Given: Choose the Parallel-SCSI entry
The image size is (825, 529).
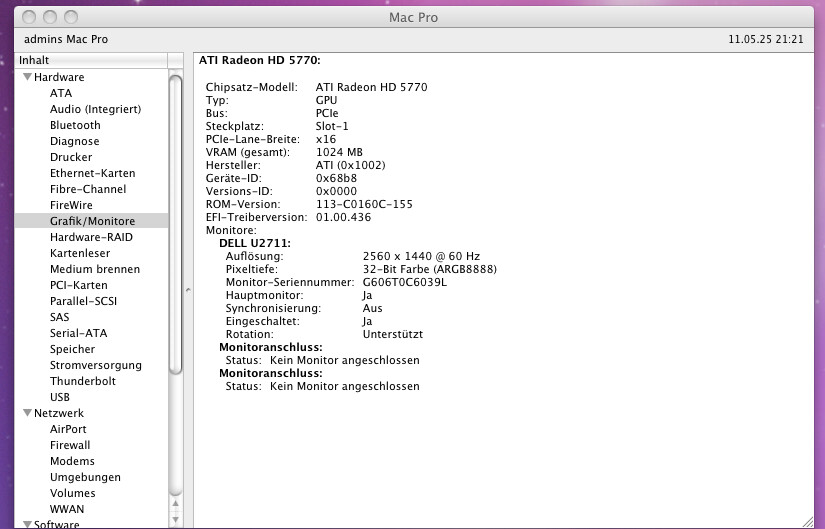Looking at the screenshot, I should click(x=84, y=301).
